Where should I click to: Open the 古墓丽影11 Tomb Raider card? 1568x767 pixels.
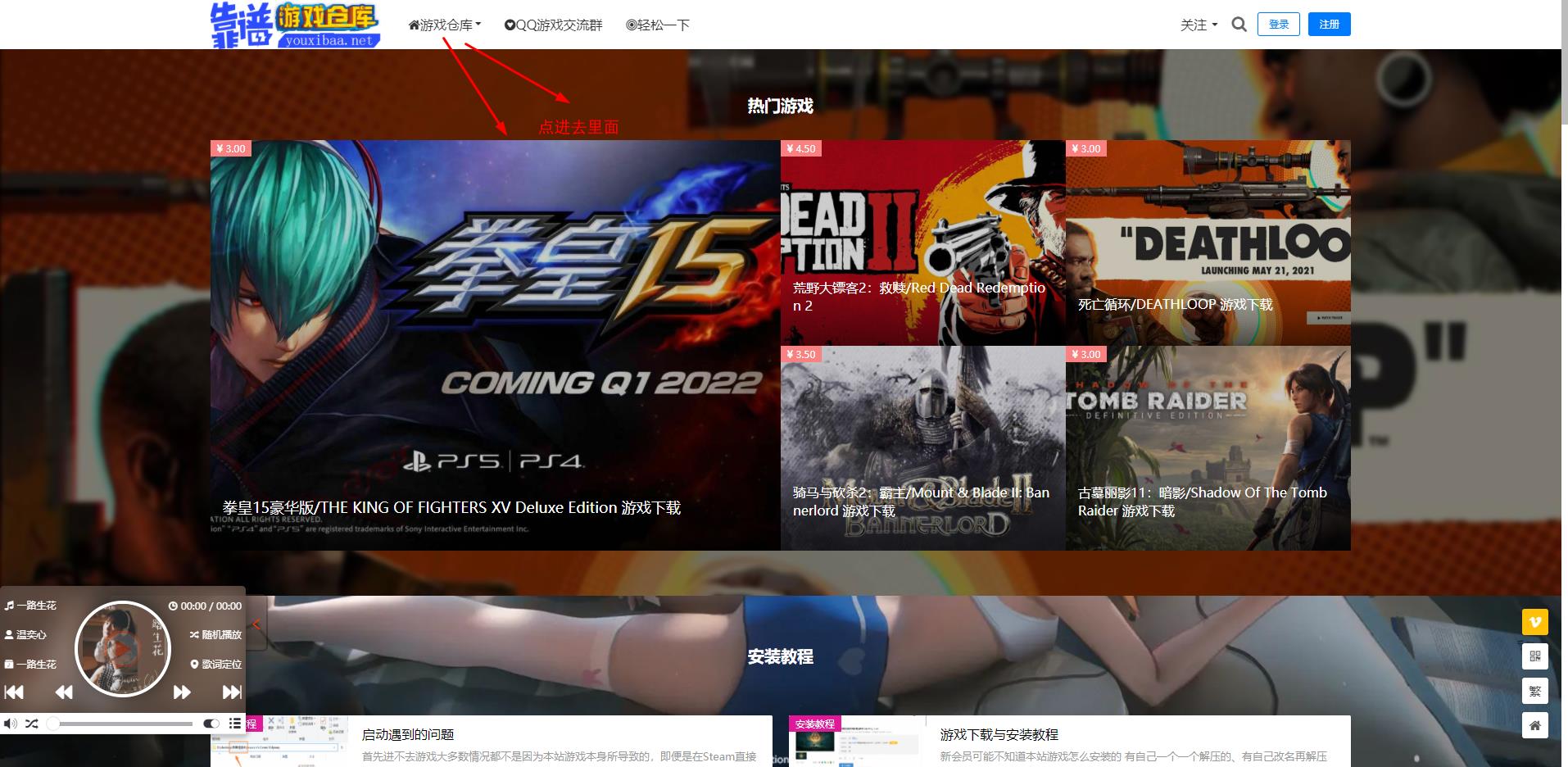[x=1208, y=448]
